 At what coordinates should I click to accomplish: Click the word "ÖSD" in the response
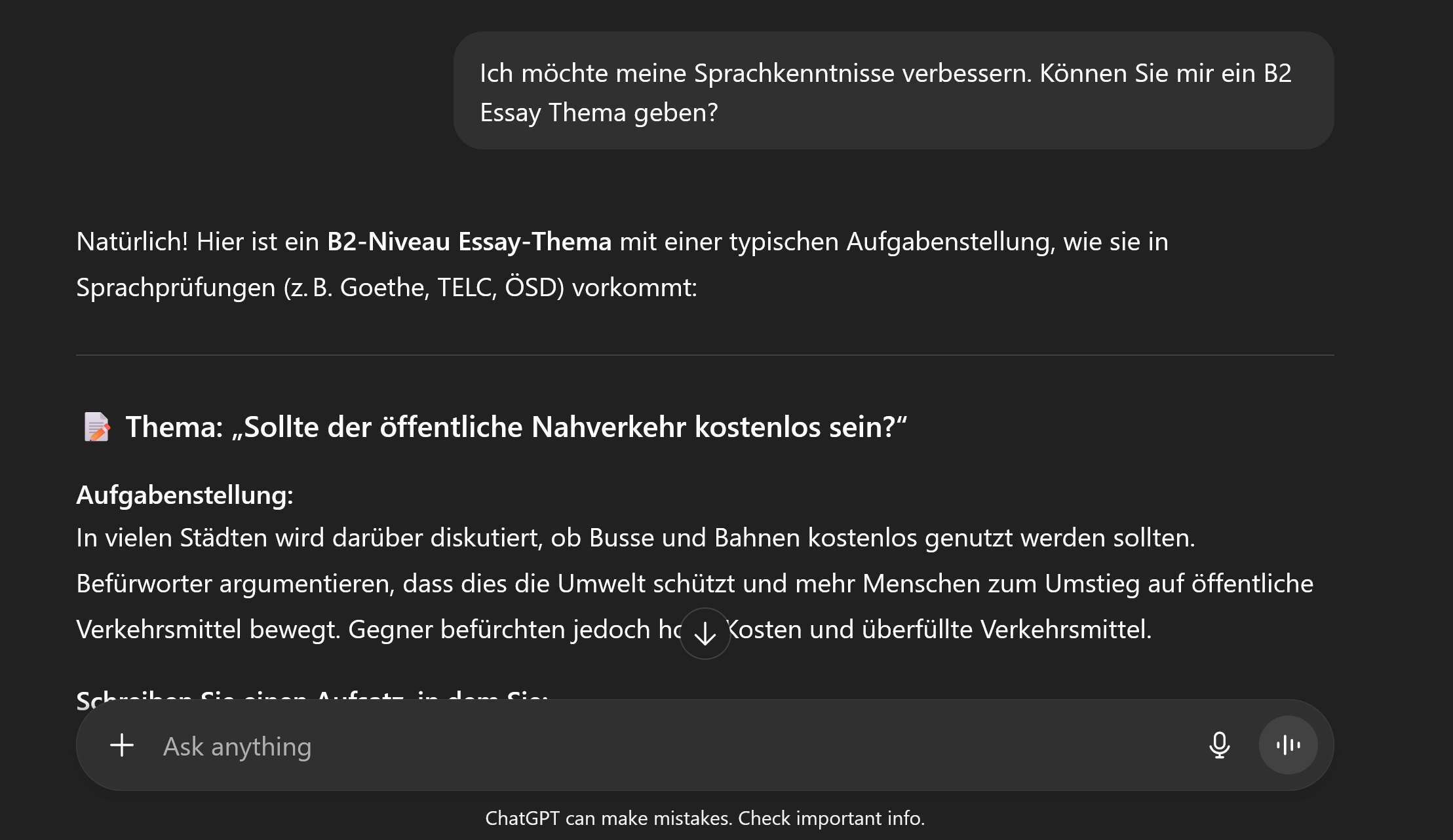[x=534, y=288]
